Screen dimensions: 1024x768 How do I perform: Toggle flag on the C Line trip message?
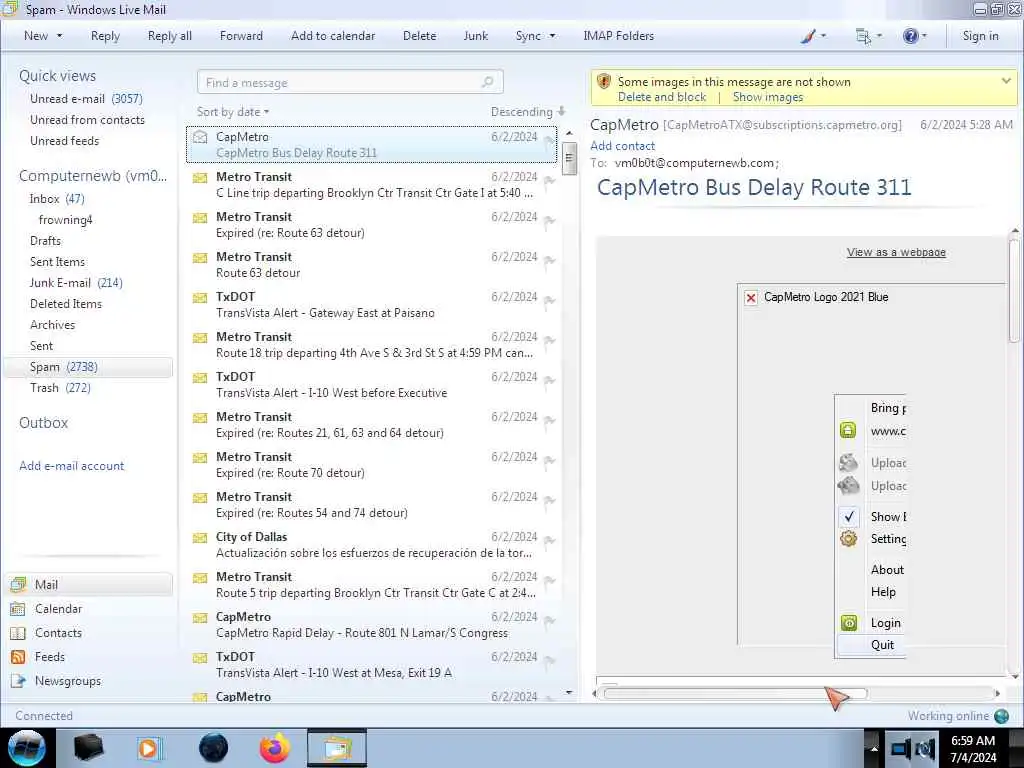pyautogui.click(x=550, y=181)
